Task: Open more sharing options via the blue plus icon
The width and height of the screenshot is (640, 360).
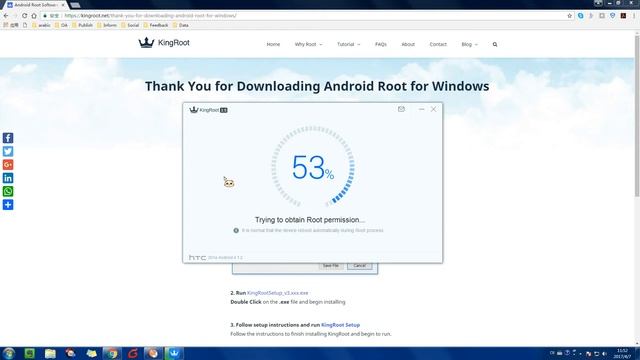Action: pos(8,205)
